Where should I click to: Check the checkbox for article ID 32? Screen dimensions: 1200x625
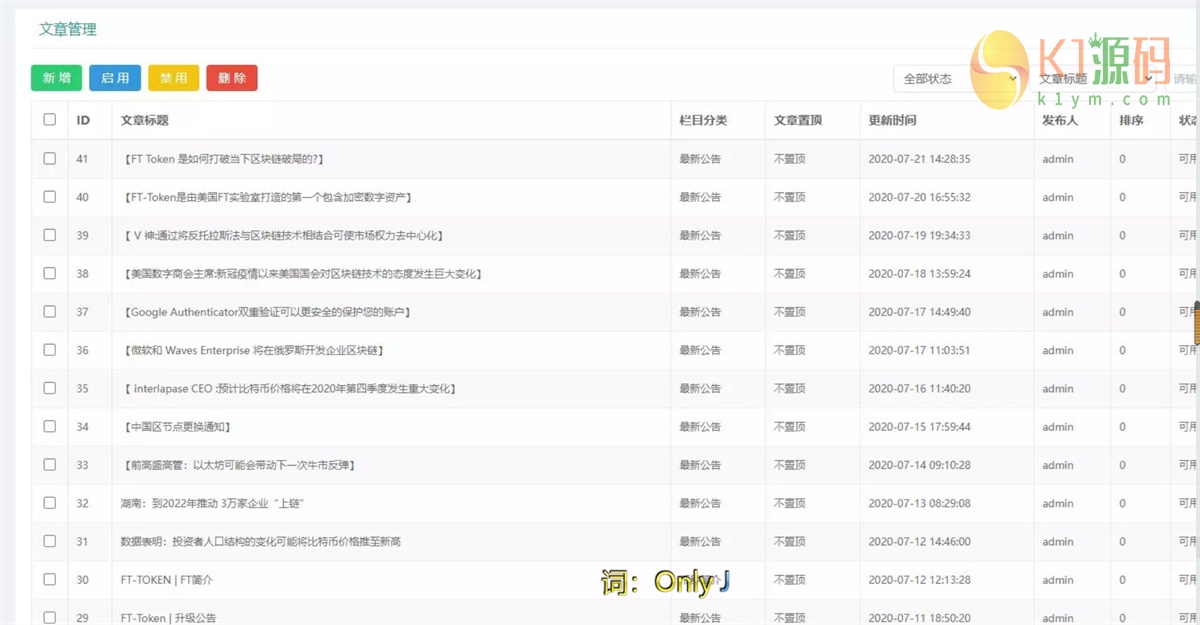(x=50, y=503)
